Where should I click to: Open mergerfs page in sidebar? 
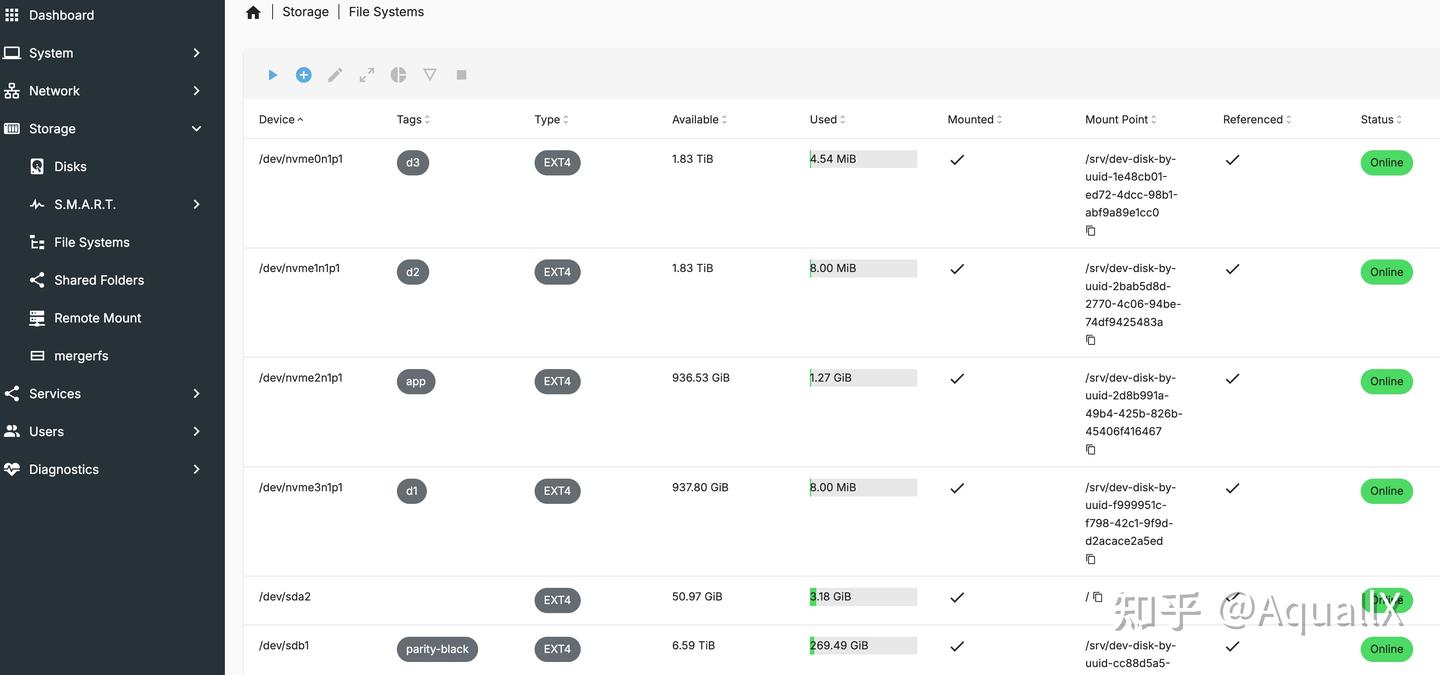tap(112, 356)
